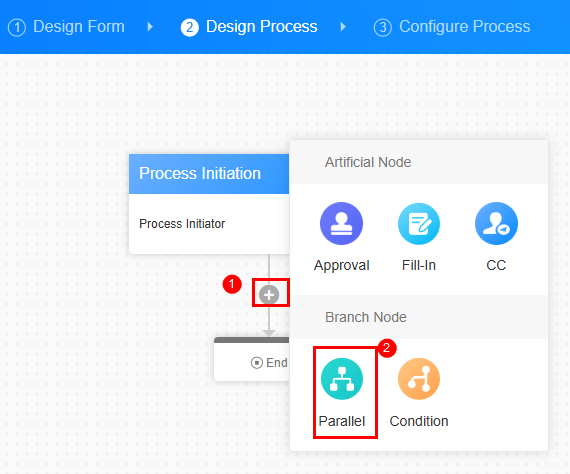
Task: Select the Process Initiation node header
Action: (x=209, y=174)
